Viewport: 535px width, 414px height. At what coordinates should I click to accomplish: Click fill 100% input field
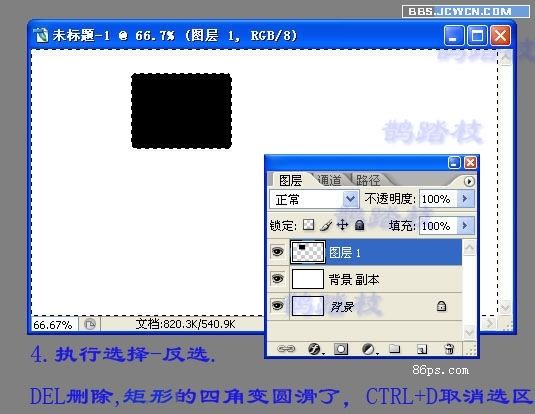coord(438,226)
